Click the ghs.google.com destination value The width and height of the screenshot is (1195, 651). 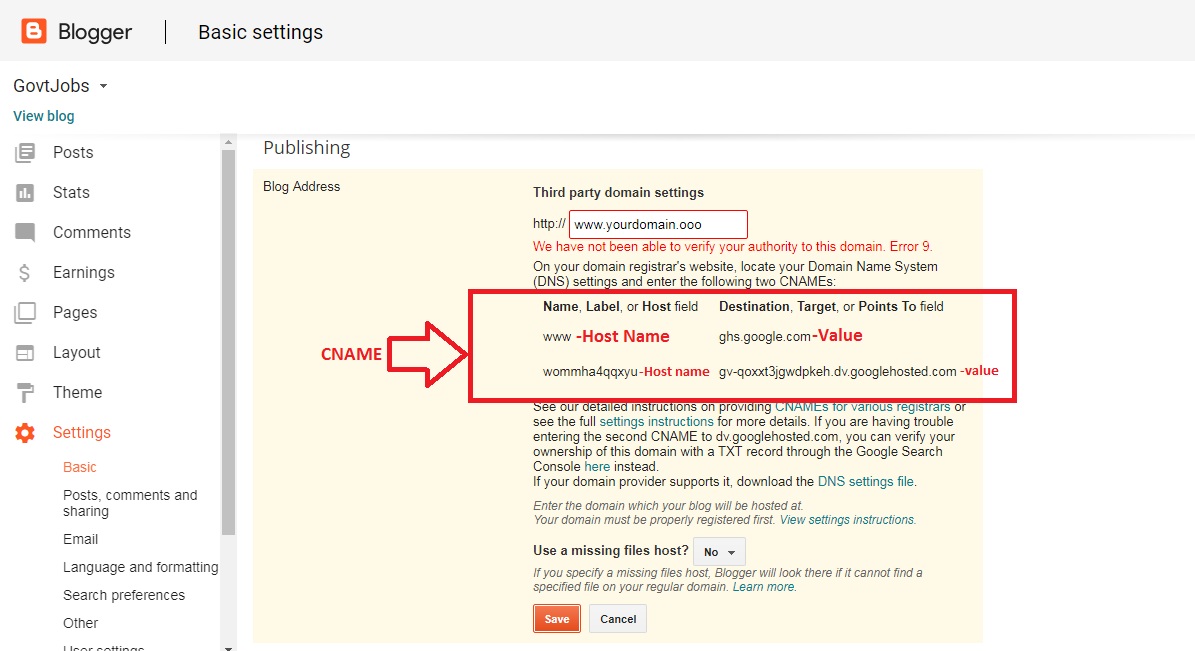point(764,337)
